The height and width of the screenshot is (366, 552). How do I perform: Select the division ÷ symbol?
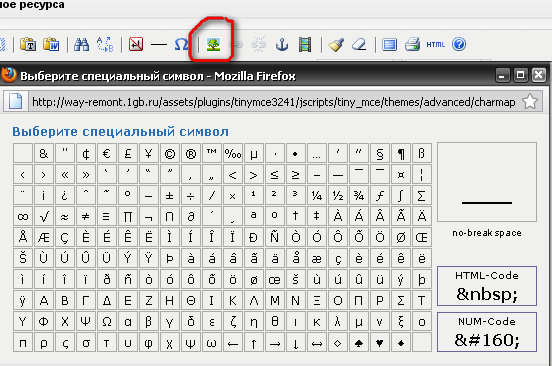point(191,195)
